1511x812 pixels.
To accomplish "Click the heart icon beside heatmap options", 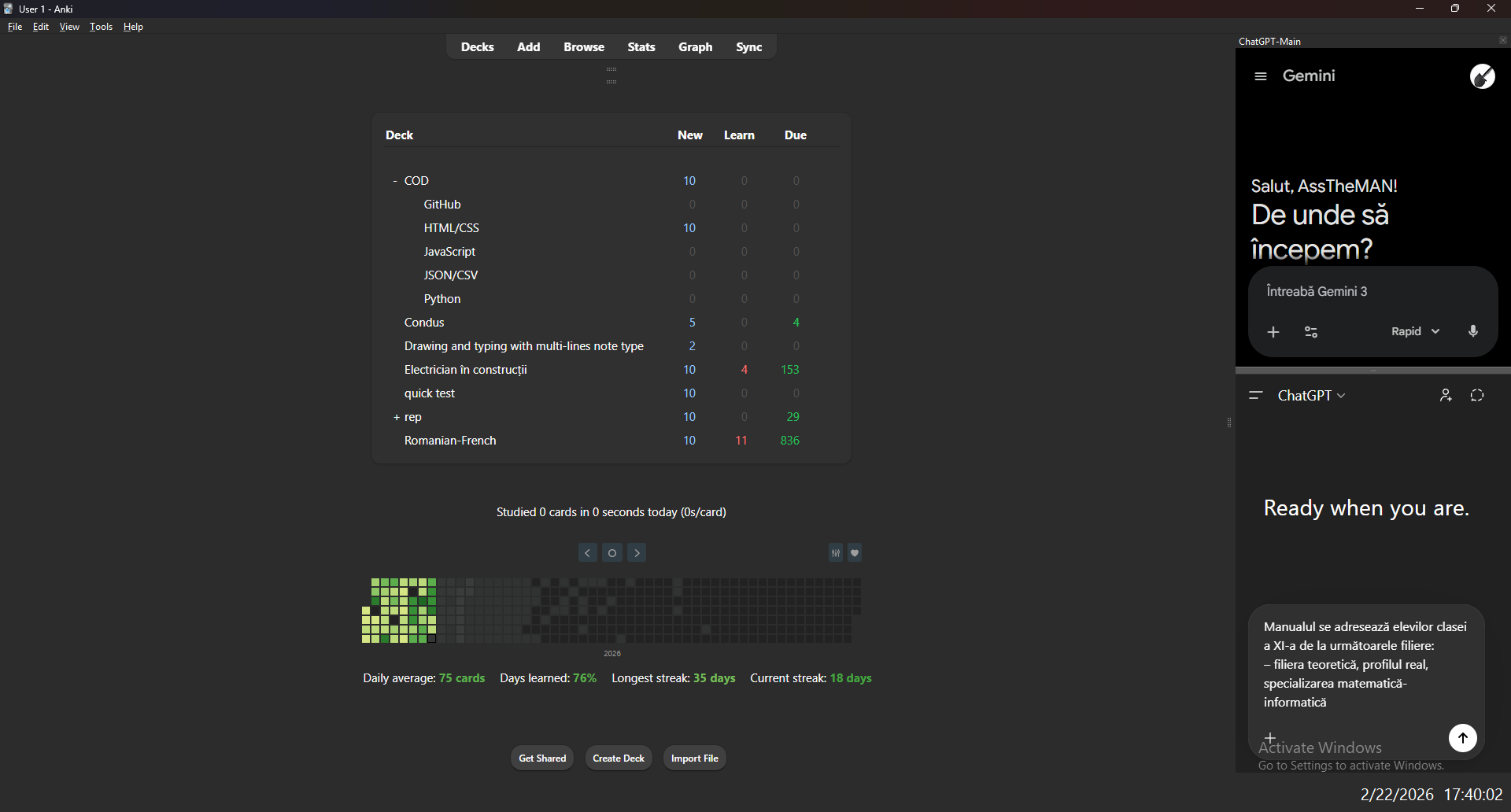I will click(x=855, y=552).
